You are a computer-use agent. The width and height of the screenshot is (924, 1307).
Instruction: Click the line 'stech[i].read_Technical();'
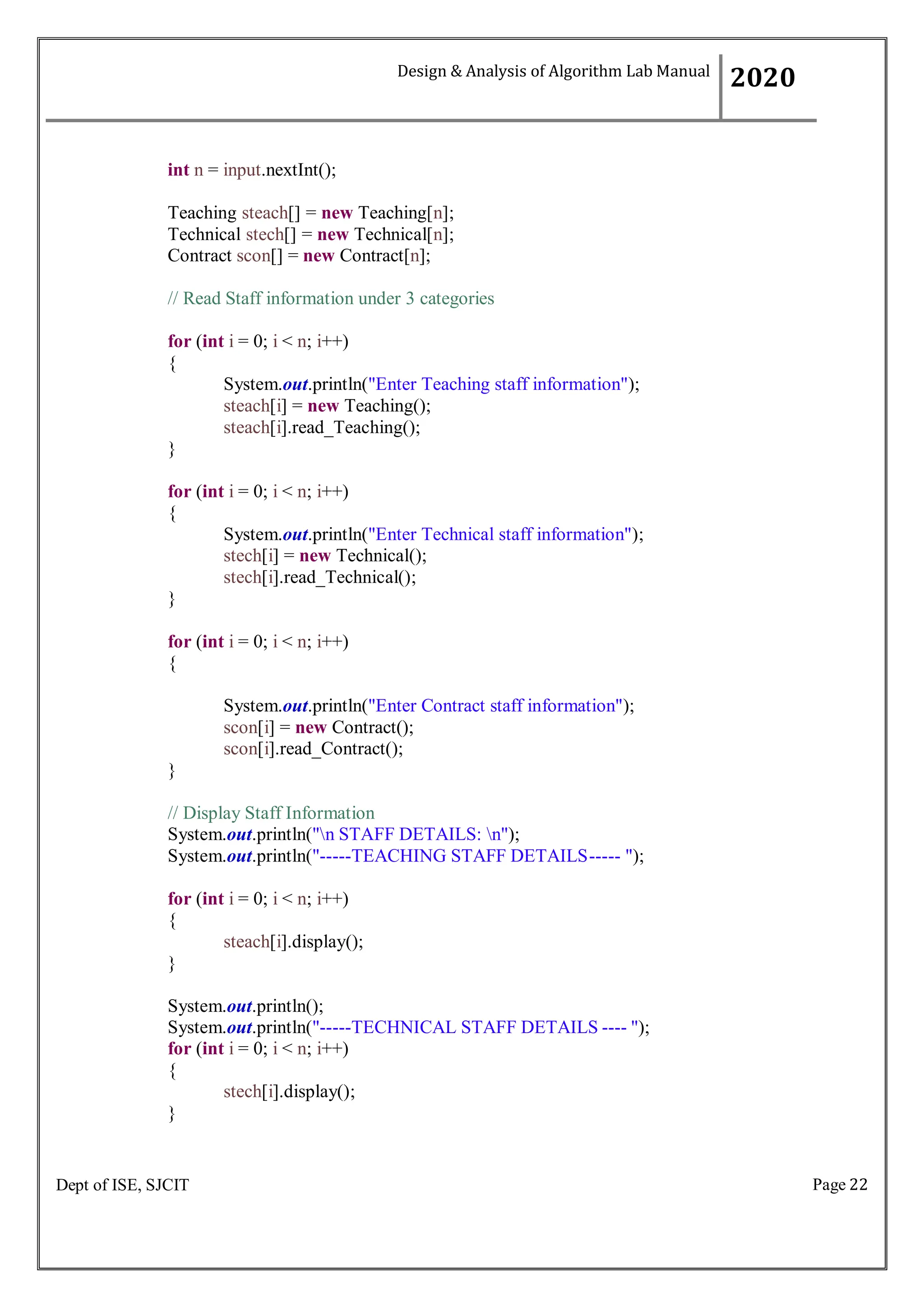tap(320, 578)
